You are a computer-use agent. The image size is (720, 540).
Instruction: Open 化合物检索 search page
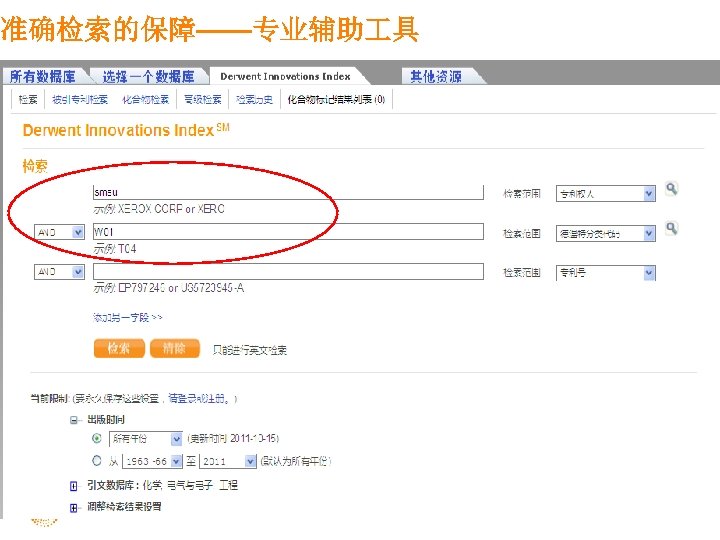146,99
